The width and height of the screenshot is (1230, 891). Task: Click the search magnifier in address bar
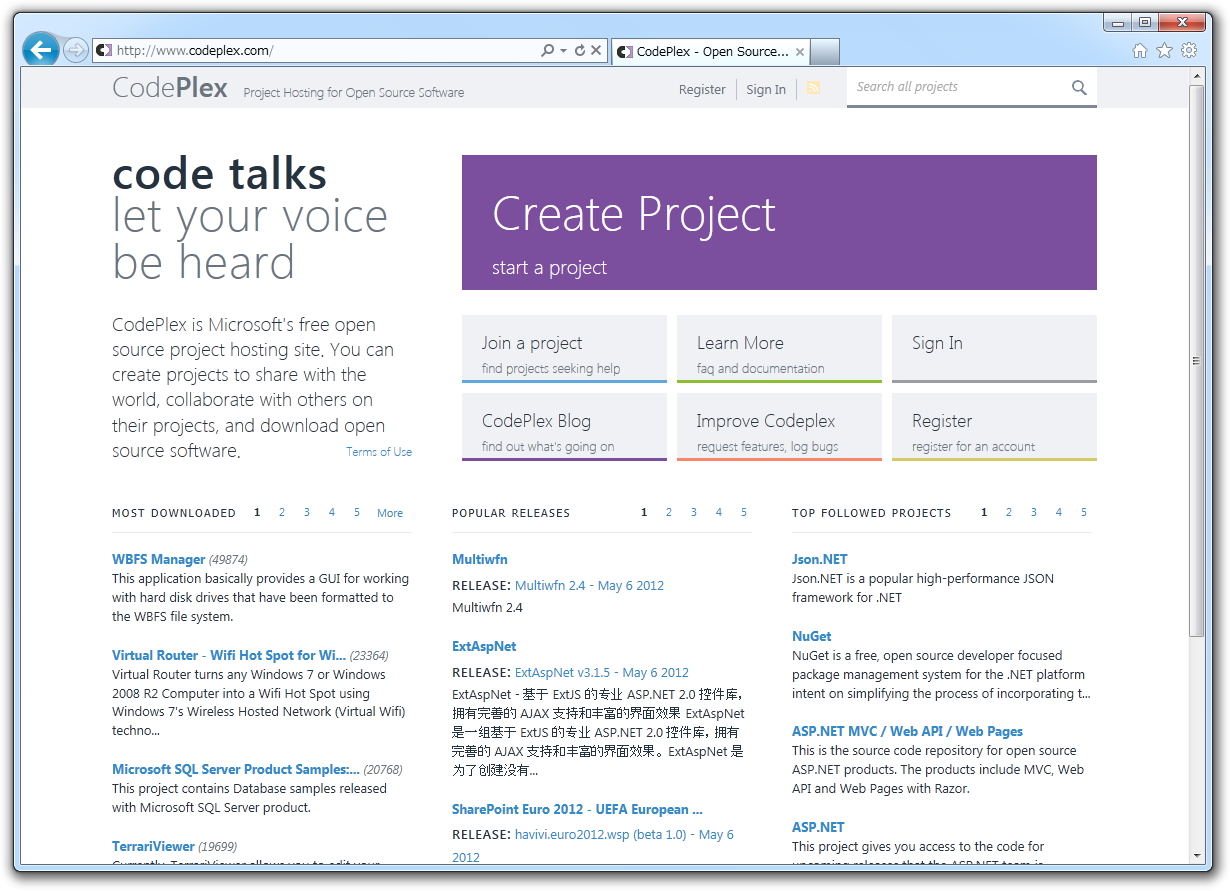click(x=548, y=50)
